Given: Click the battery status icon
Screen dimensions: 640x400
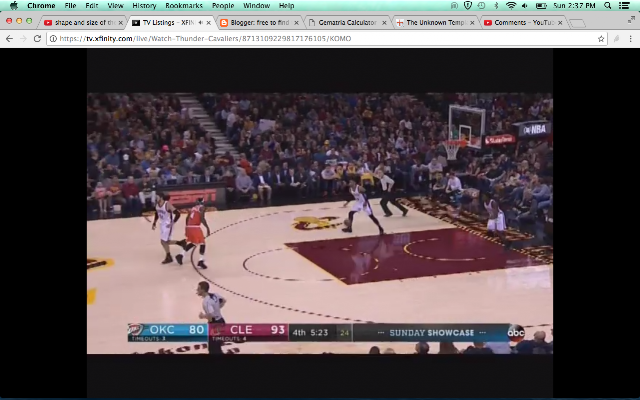Looking at the screenshot, I should point(541,5).
